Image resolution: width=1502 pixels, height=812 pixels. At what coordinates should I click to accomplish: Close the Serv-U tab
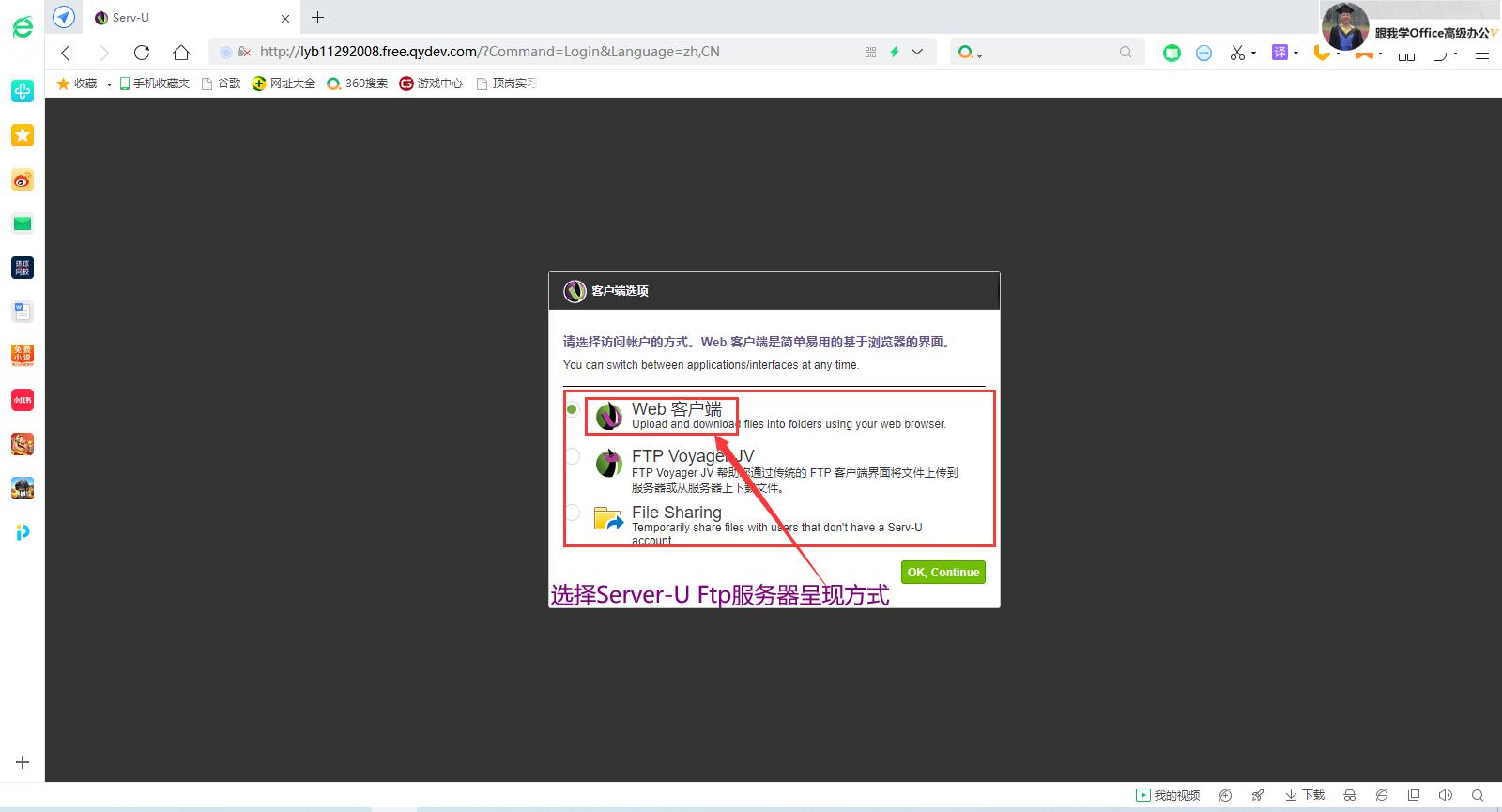point(285,18)
